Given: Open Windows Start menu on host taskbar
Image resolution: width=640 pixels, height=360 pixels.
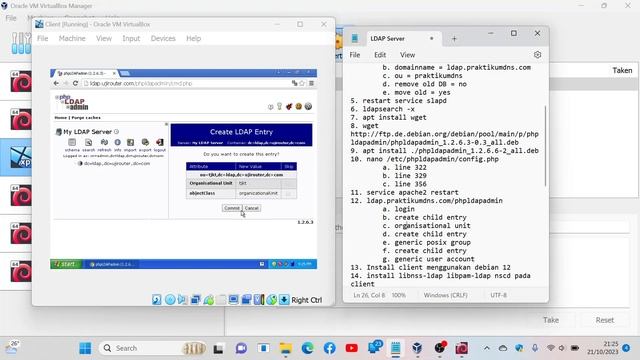Looking at the screenshot, I should click(85, 348).
